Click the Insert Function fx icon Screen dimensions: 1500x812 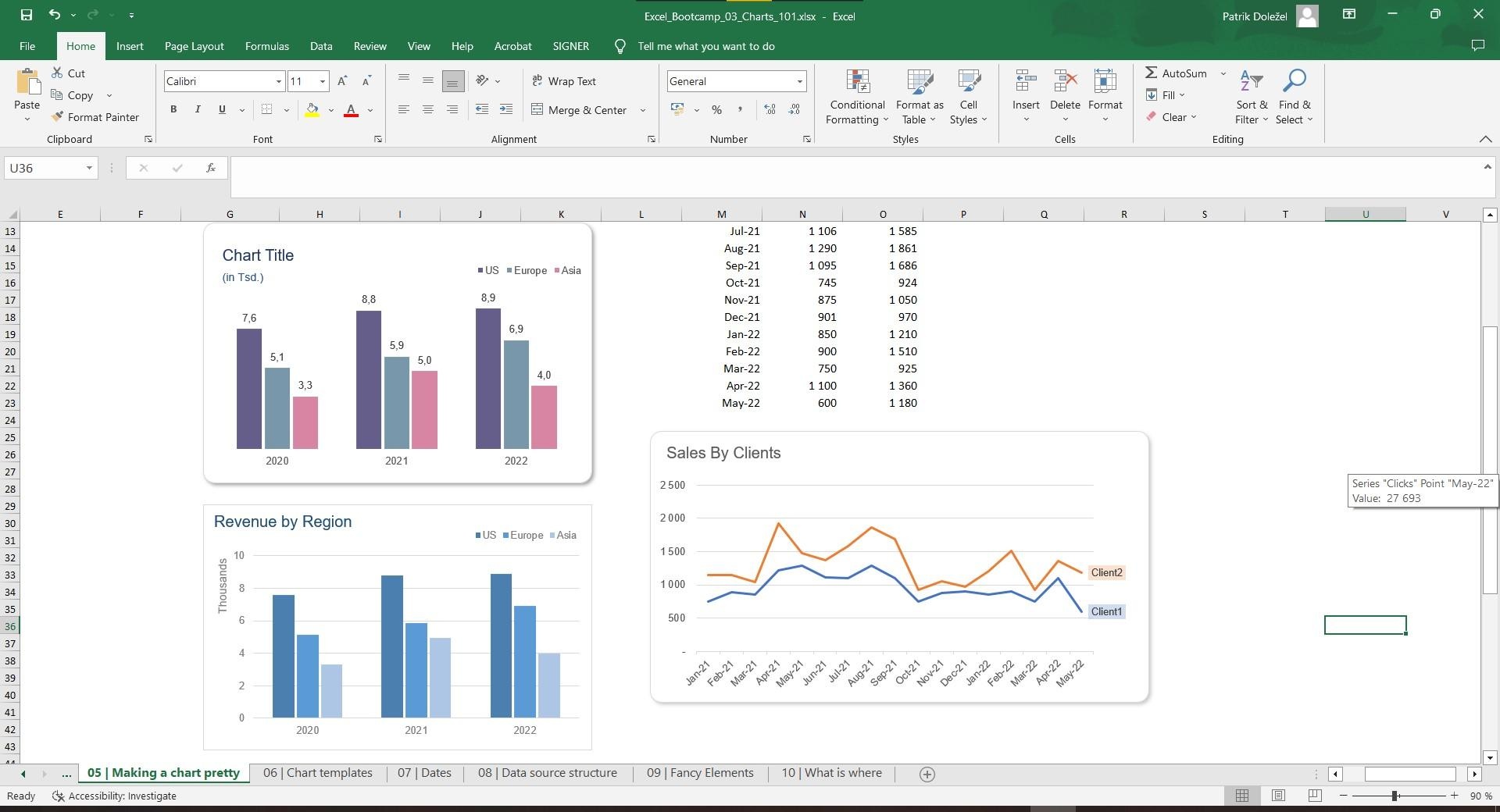point(211,168)
